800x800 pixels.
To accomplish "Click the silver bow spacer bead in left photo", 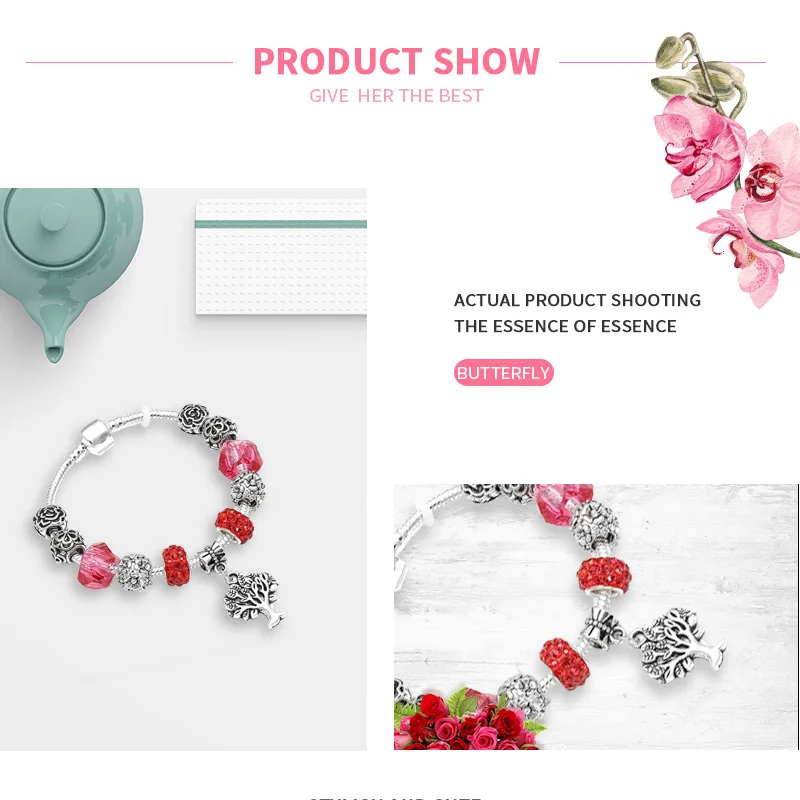I will tap(212, 559).
